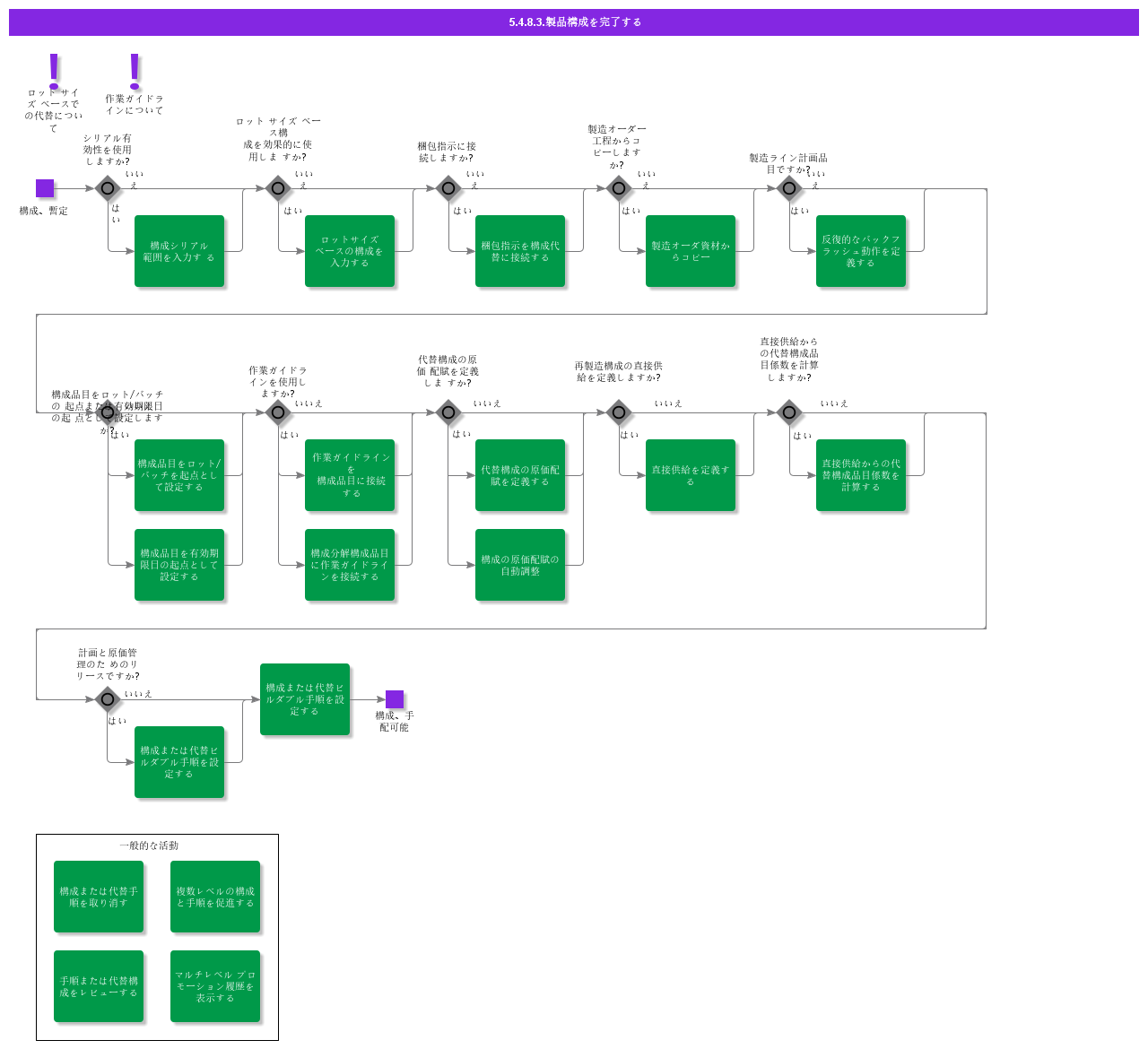Click 直接供給を定義する task box

pyautogui.click(x=691, y=475)
